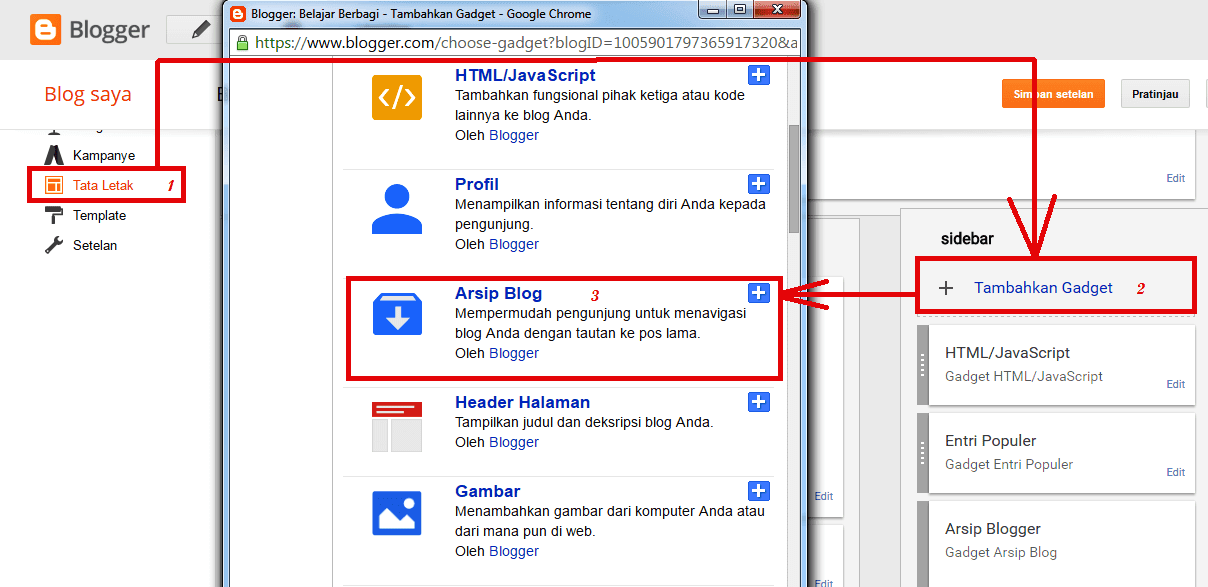Add the Gambar gadget with plus button
The width and height of the screenshot is (1208, 587).
point(759,490)
